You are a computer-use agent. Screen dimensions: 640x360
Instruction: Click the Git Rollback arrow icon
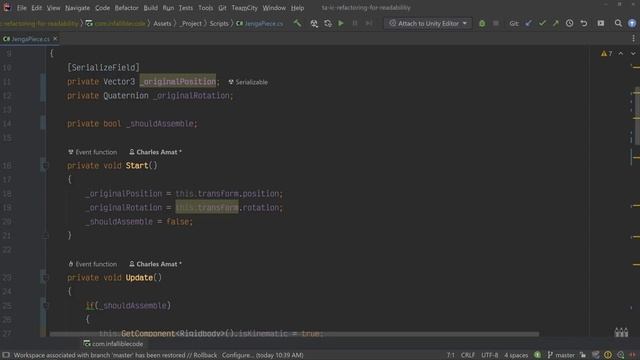(x=584, y=23)
